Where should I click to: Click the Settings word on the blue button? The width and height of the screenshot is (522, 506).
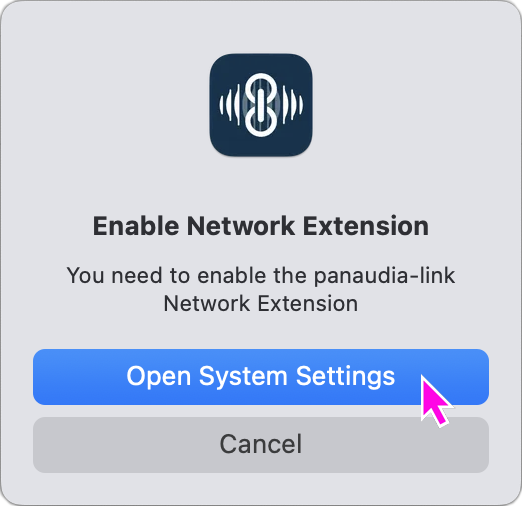[345, 377]
